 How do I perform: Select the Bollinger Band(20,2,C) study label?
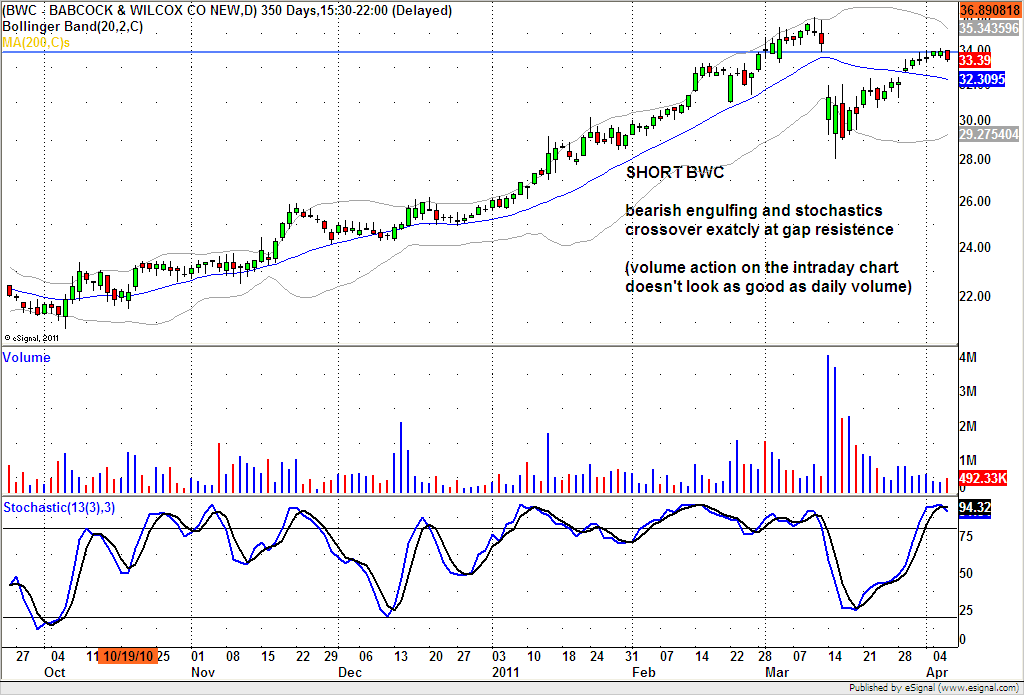pos(72,27)
